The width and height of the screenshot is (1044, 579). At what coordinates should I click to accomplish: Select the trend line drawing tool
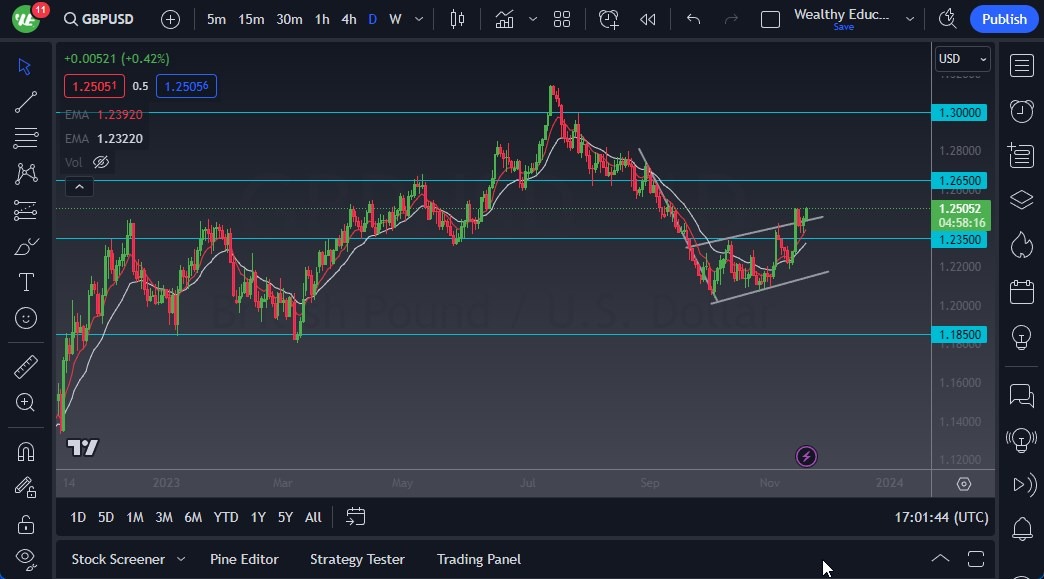click(x=26, y=102)
